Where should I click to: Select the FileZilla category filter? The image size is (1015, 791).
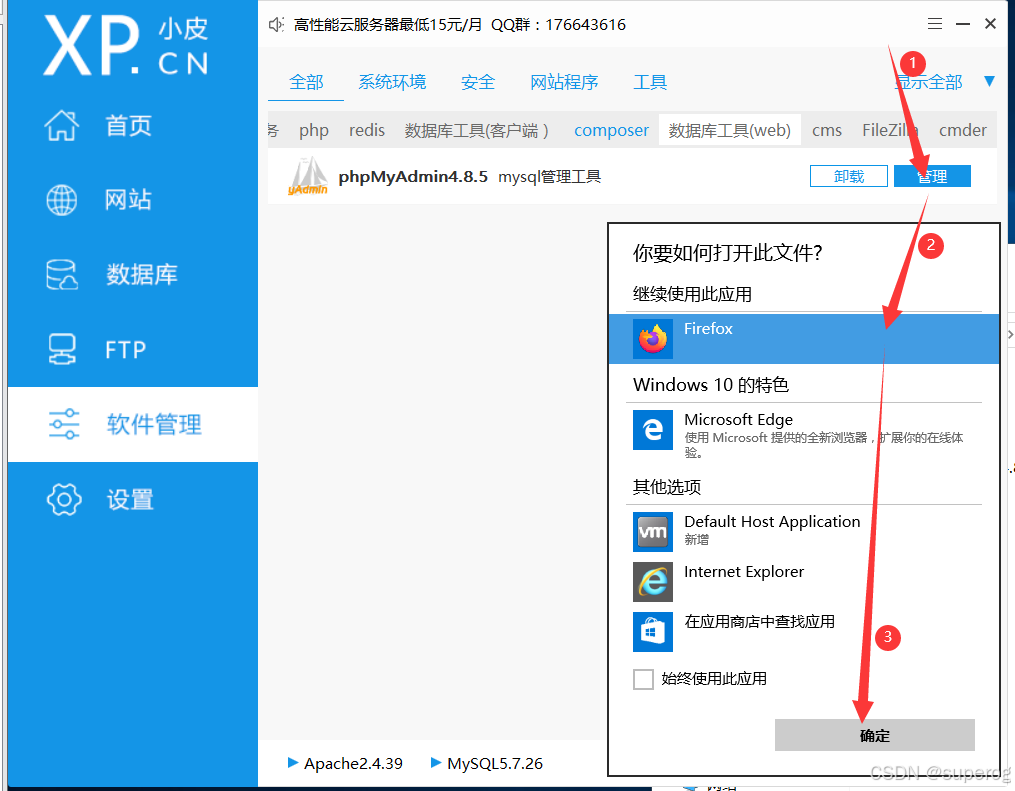(x=890, y=130)
